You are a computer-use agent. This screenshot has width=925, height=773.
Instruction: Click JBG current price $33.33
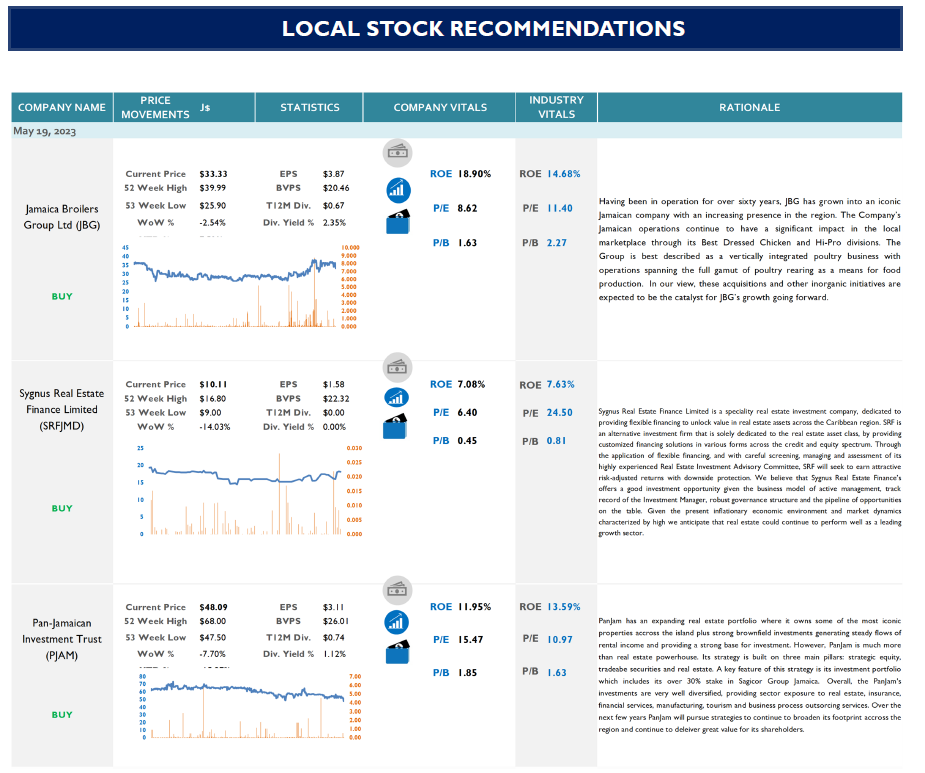pyautogui.click(x=213, y=174)
